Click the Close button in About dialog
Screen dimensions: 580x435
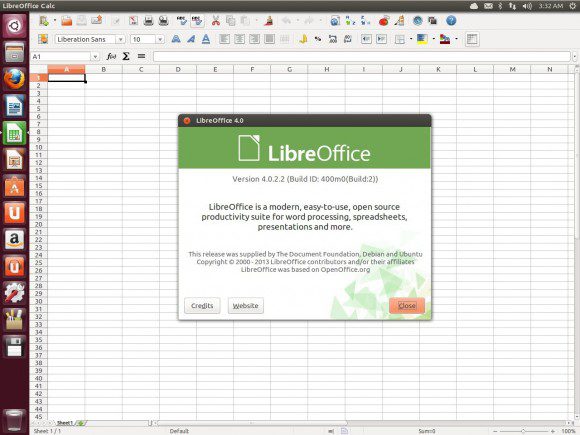(407, 306)
